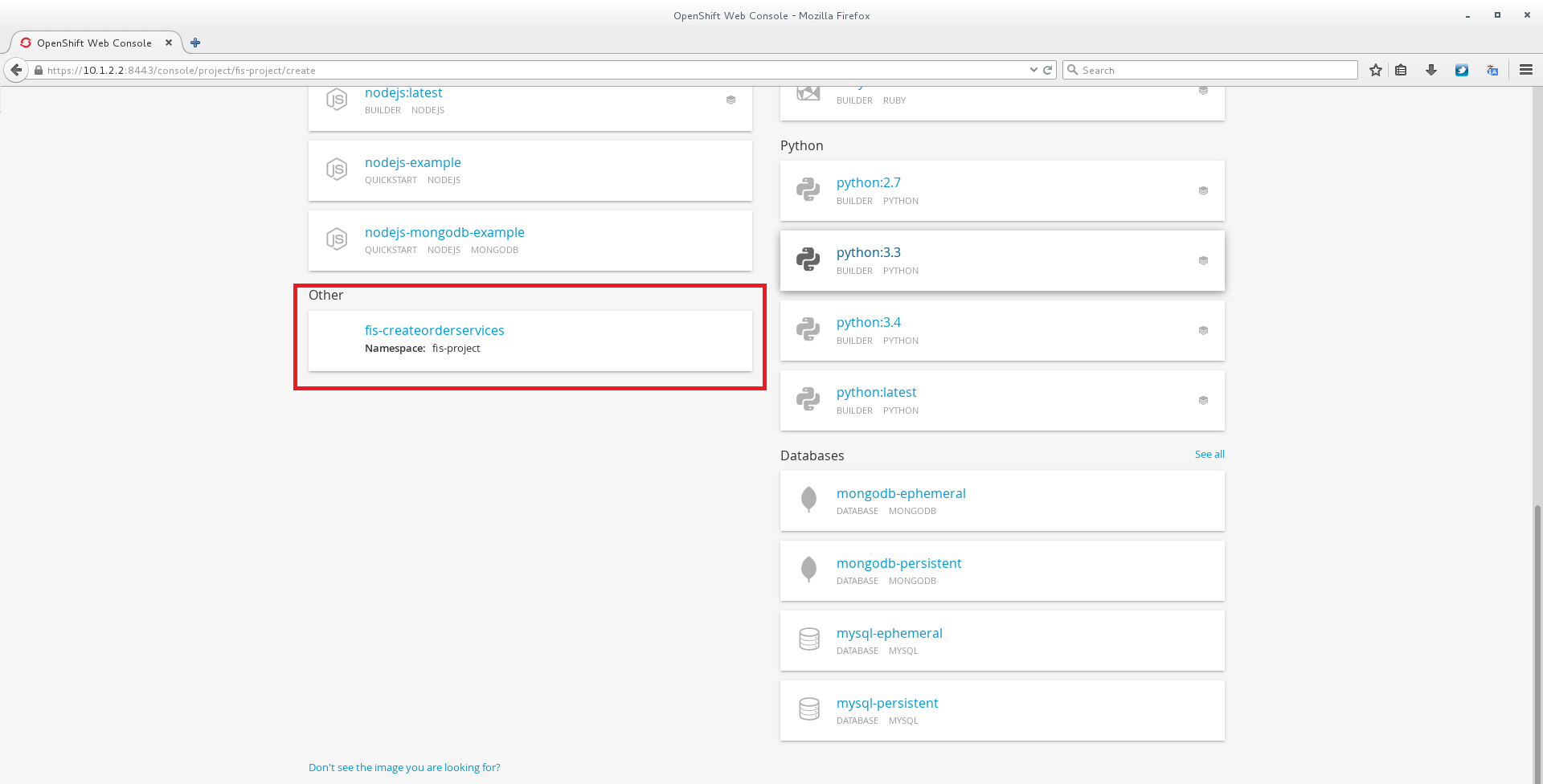Click the layers icon on python:2.7 card
This screenshot has height=784, width=1543.
click(x=1203, y=191)
